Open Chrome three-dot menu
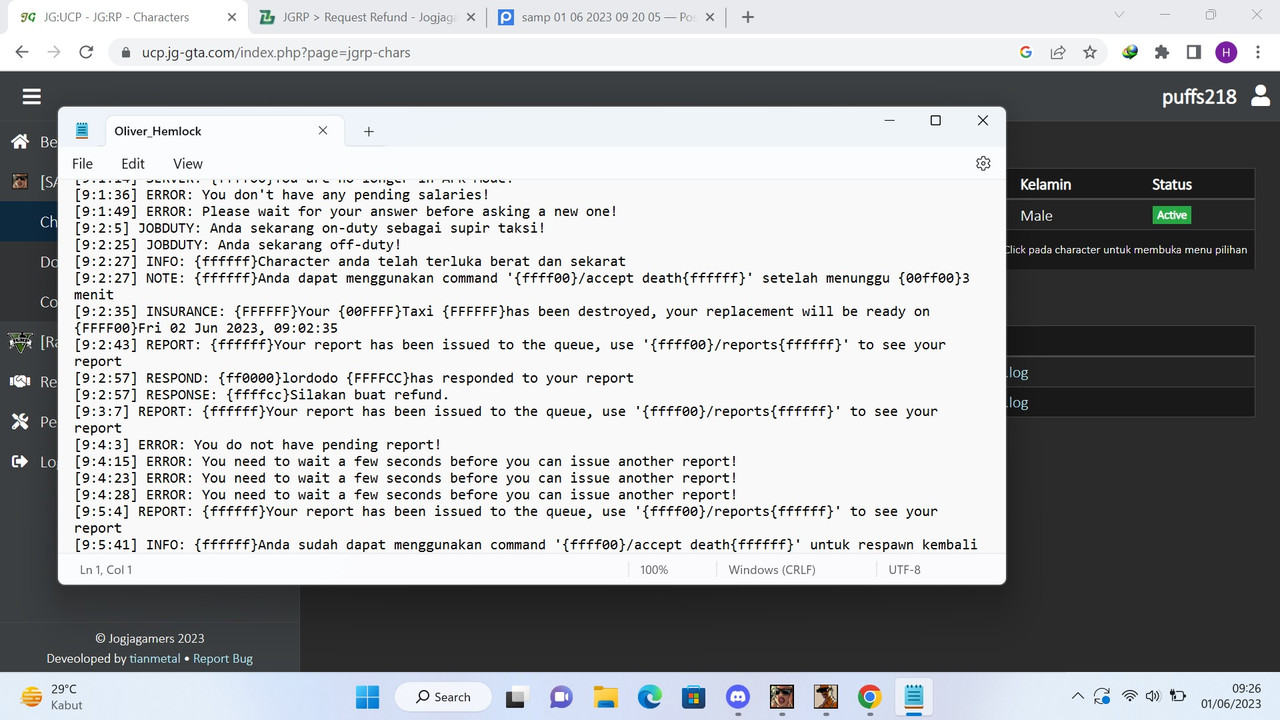1280x720 pixels. coord(1257,52)
